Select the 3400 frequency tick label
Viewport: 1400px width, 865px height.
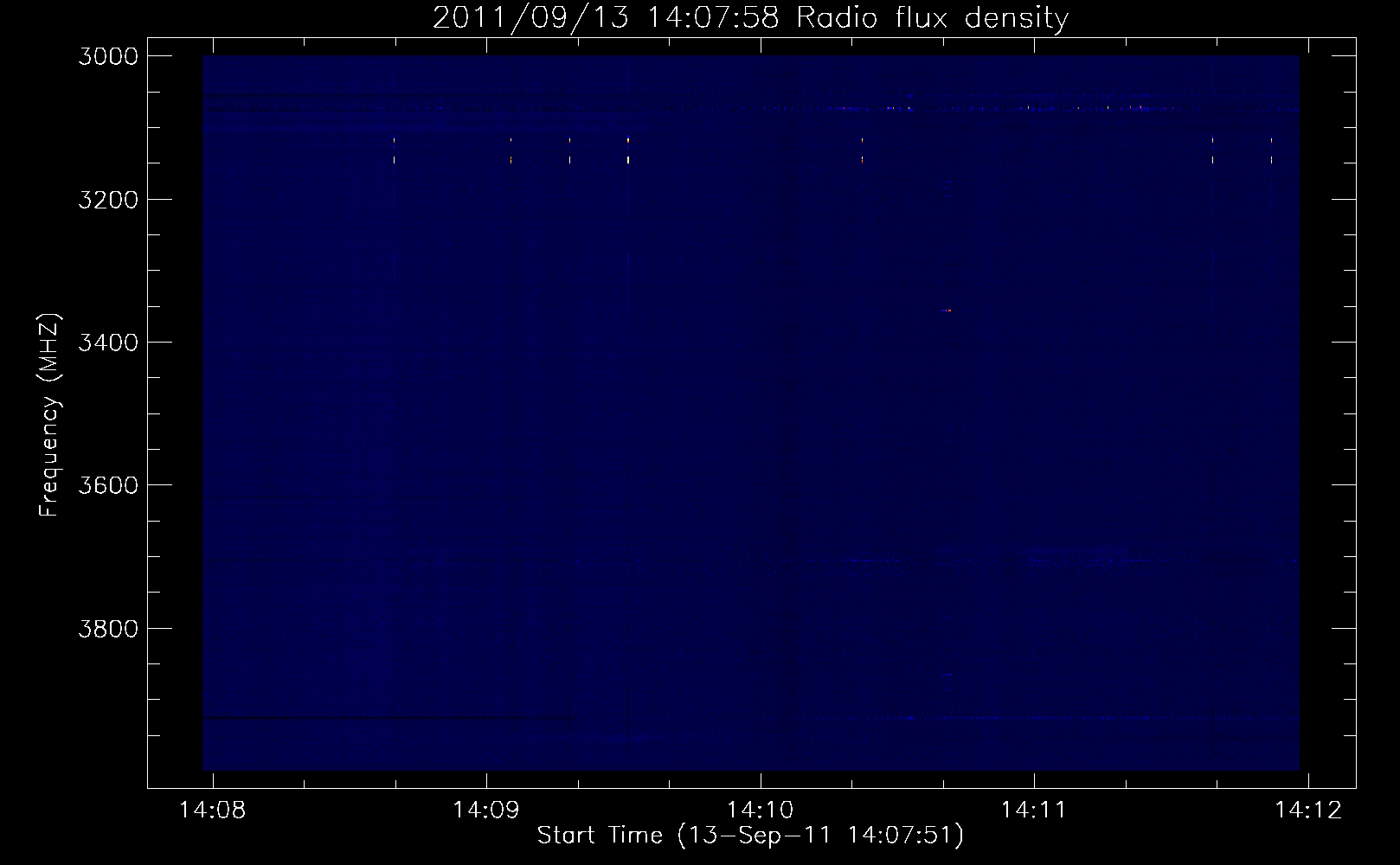[108, 343]
